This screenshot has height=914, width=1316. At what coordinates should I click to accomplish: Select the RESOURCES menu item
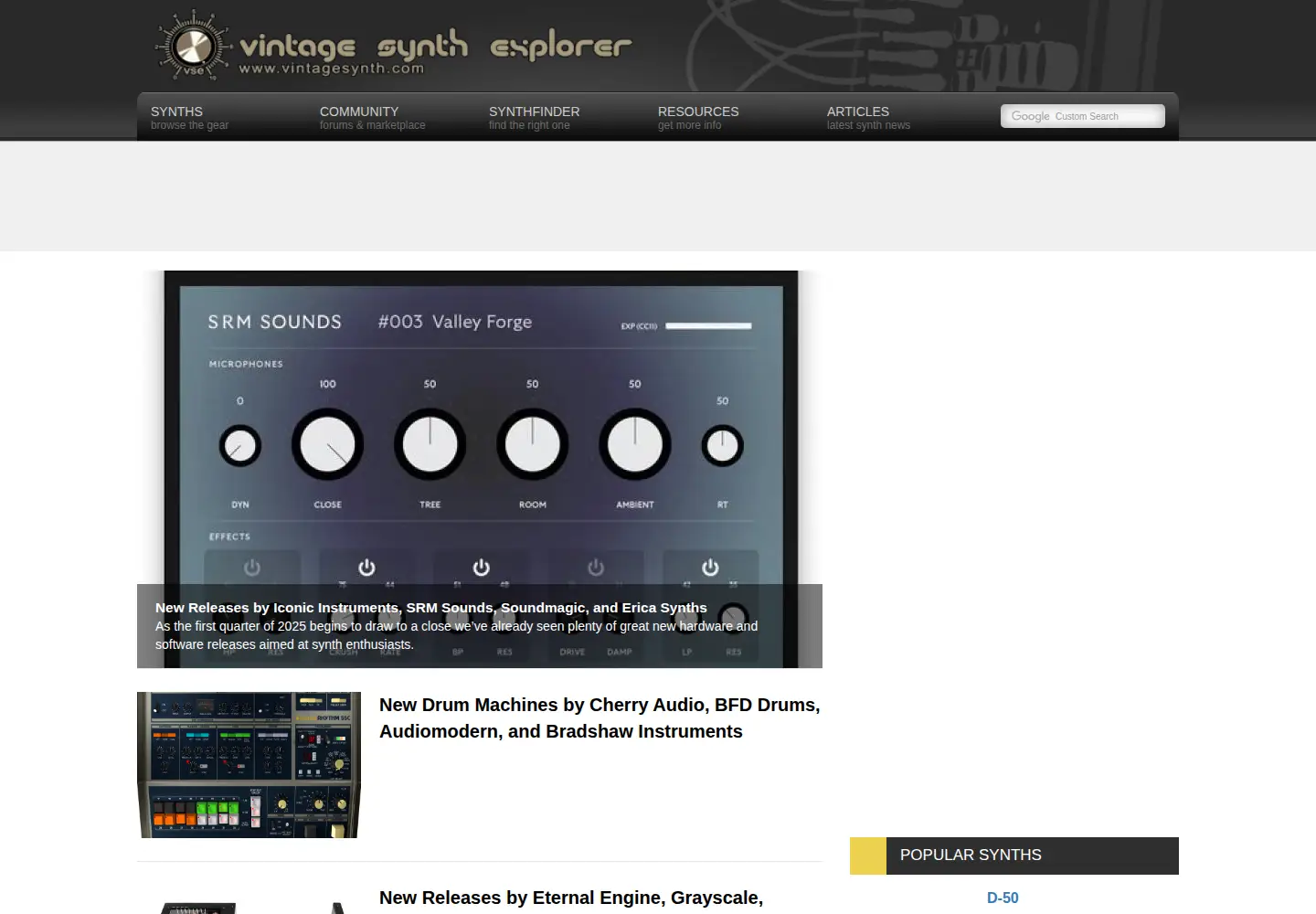coord(698,118)
